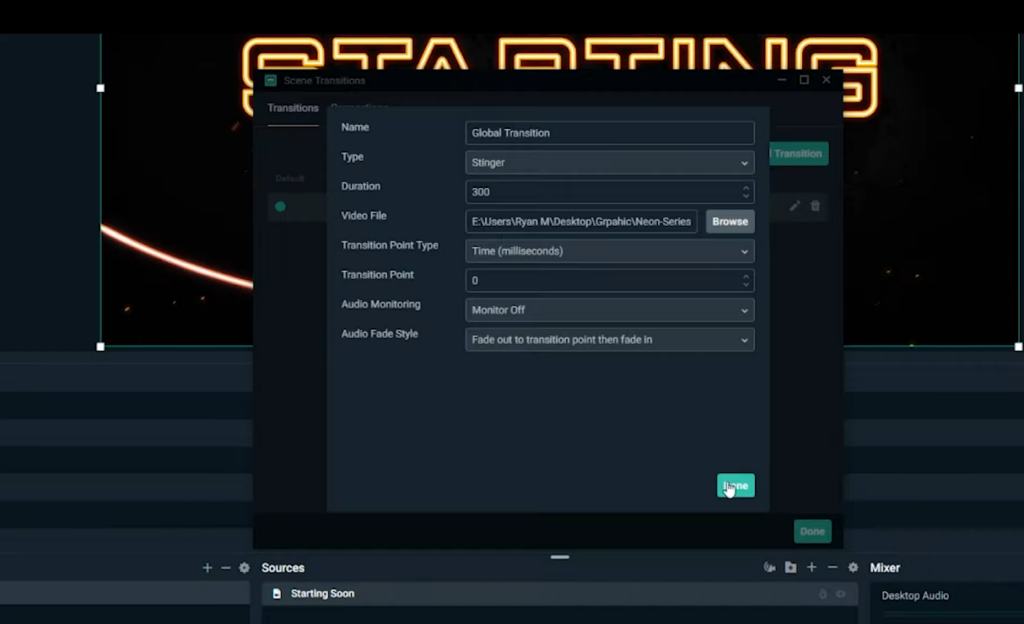Open the Sources panel settings gear
This screenshot has height=624, width=1024.
pos(853,567)
